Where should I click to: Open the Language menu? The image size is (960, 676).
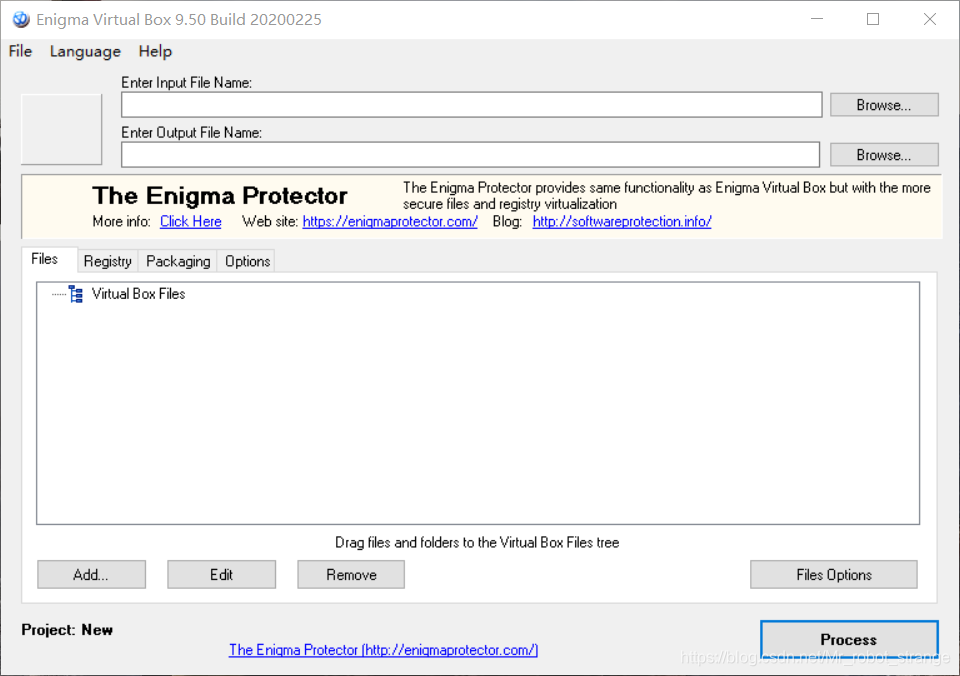(x=85, y=51)
